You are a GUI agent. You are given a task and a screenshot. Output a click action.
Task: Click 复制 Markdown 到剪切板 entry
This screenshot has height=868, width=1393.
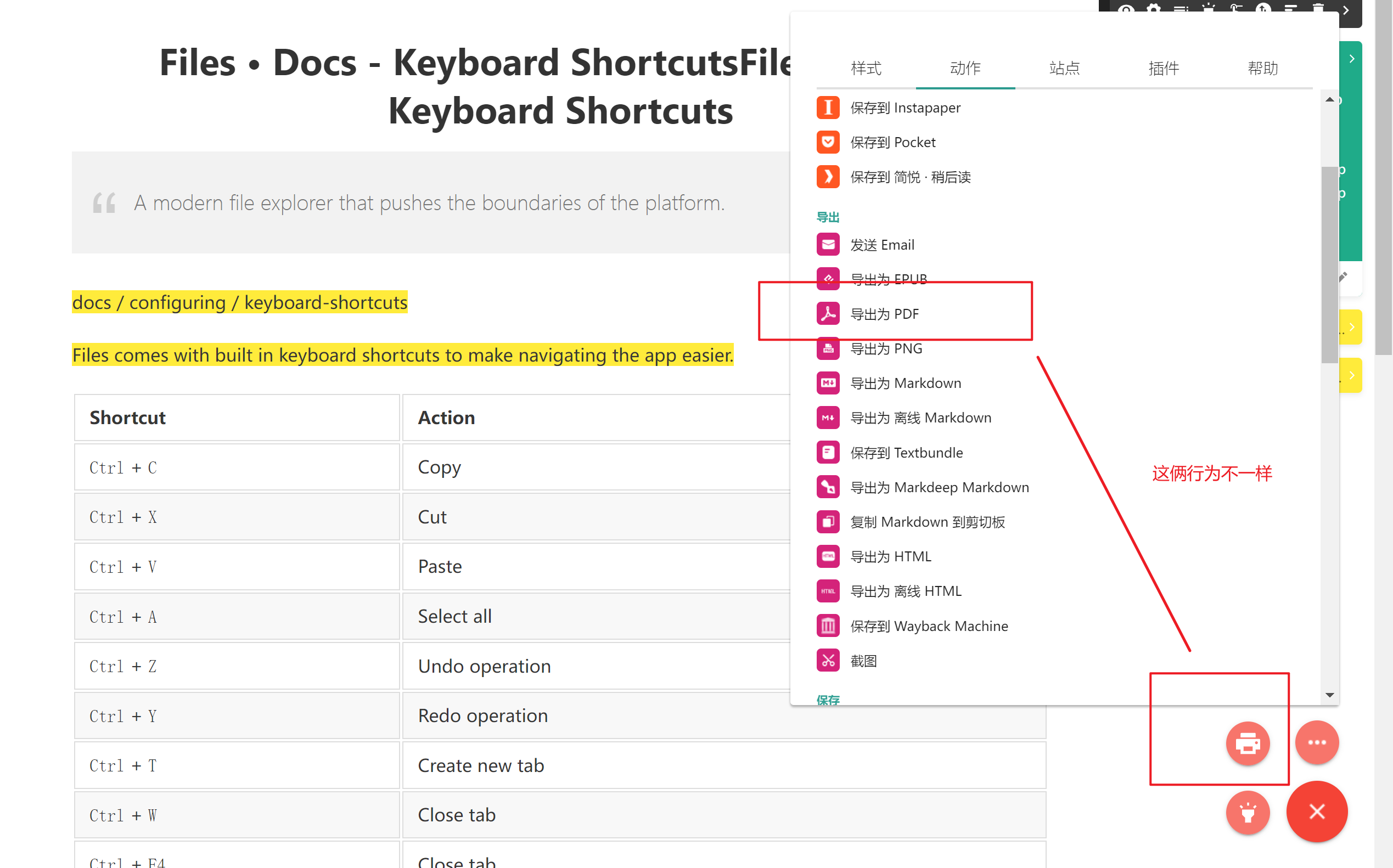click(x=927, y=521)
